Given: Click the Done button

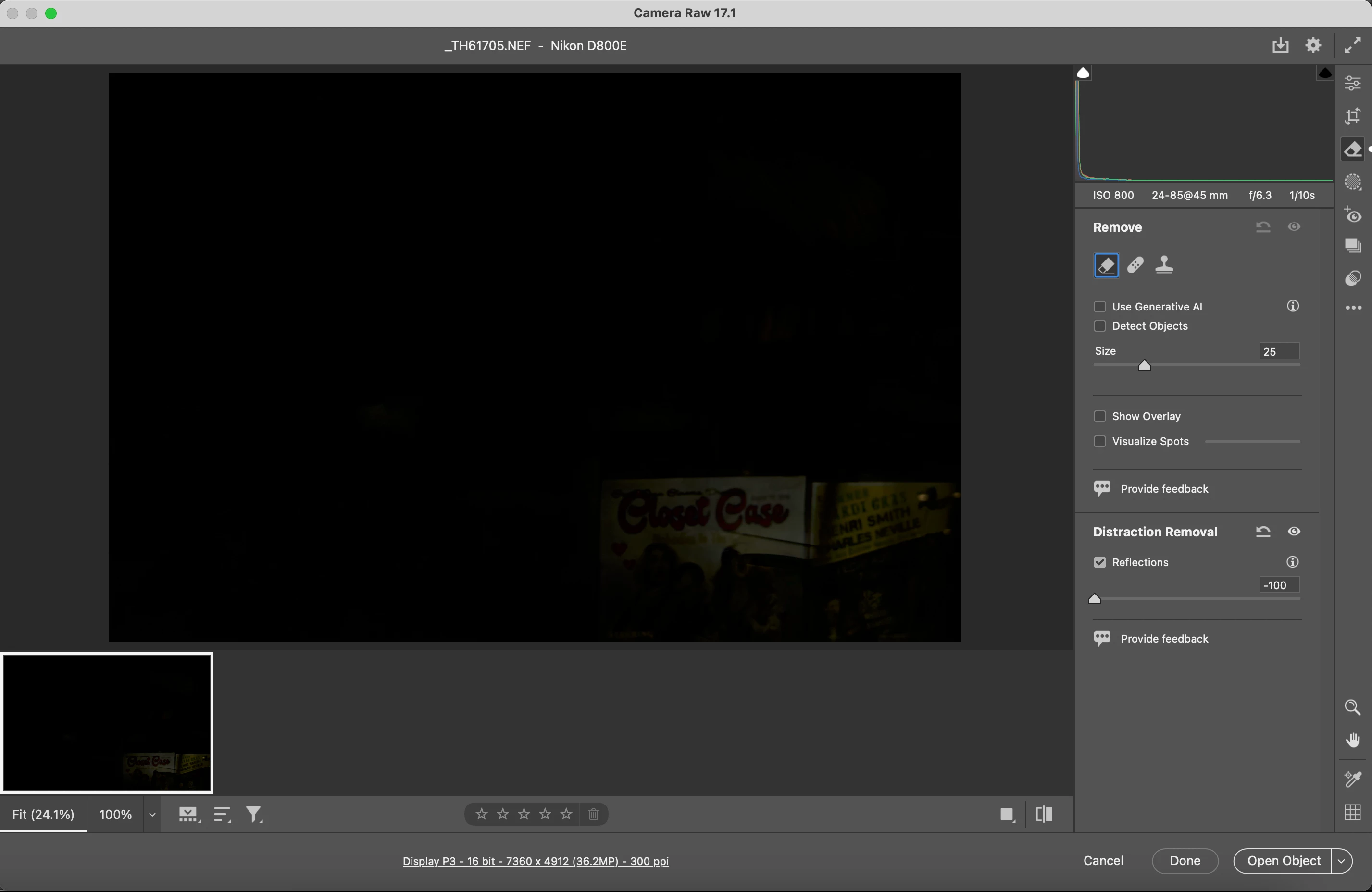Looking at the screenshot, I should tap(1185, 860).
